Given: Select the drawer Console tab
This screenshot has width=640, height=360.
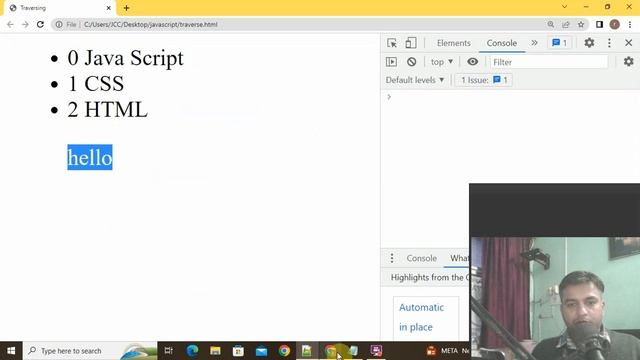Looking at the screenshot, I should coord(422,258).
